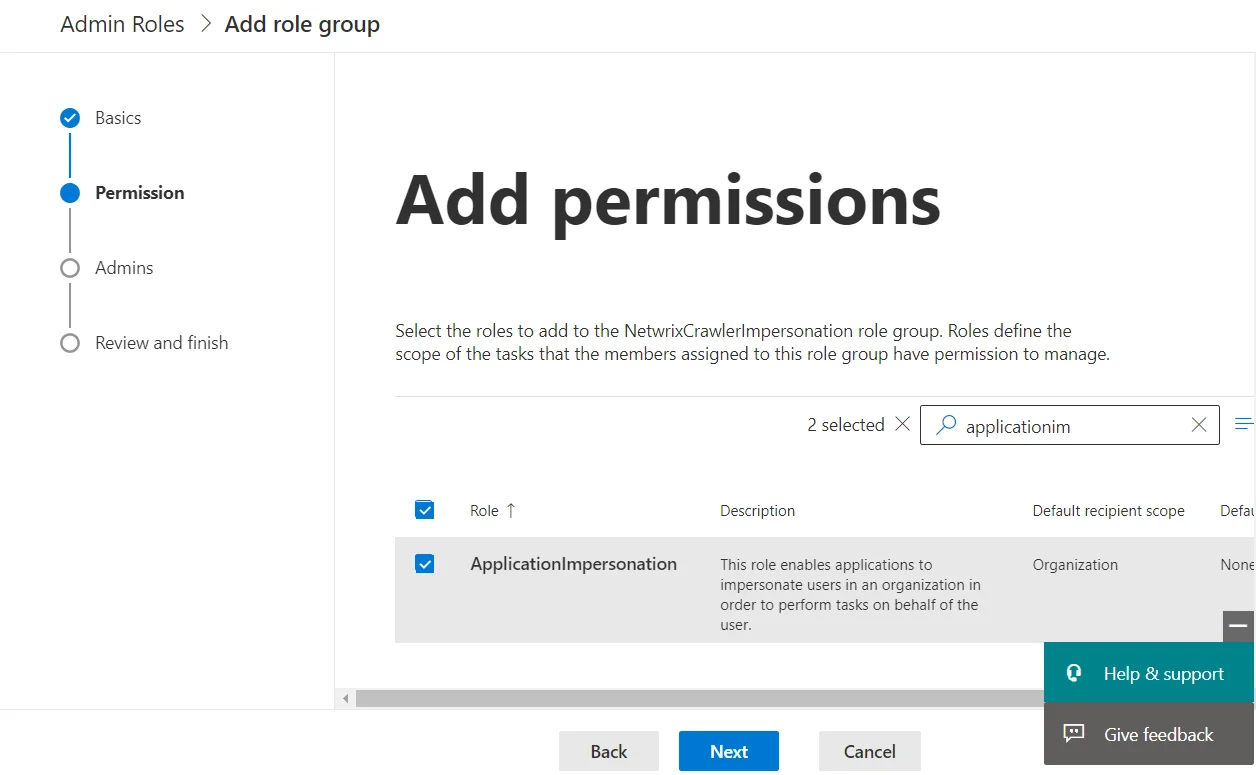Clear the 2 selected roles

pos(902,424)
